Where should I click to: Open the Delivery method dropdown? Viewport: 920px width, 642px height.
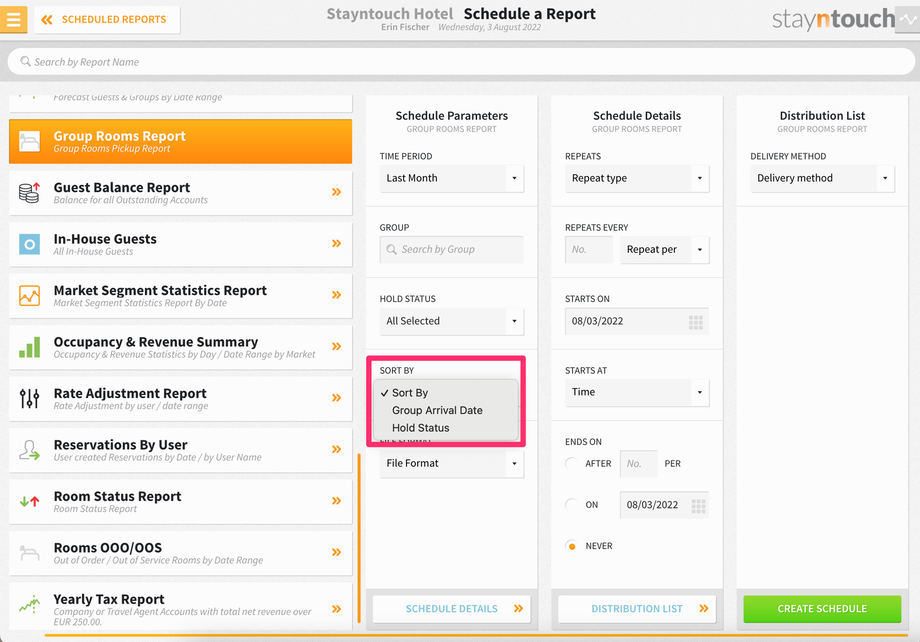[823, 178]
